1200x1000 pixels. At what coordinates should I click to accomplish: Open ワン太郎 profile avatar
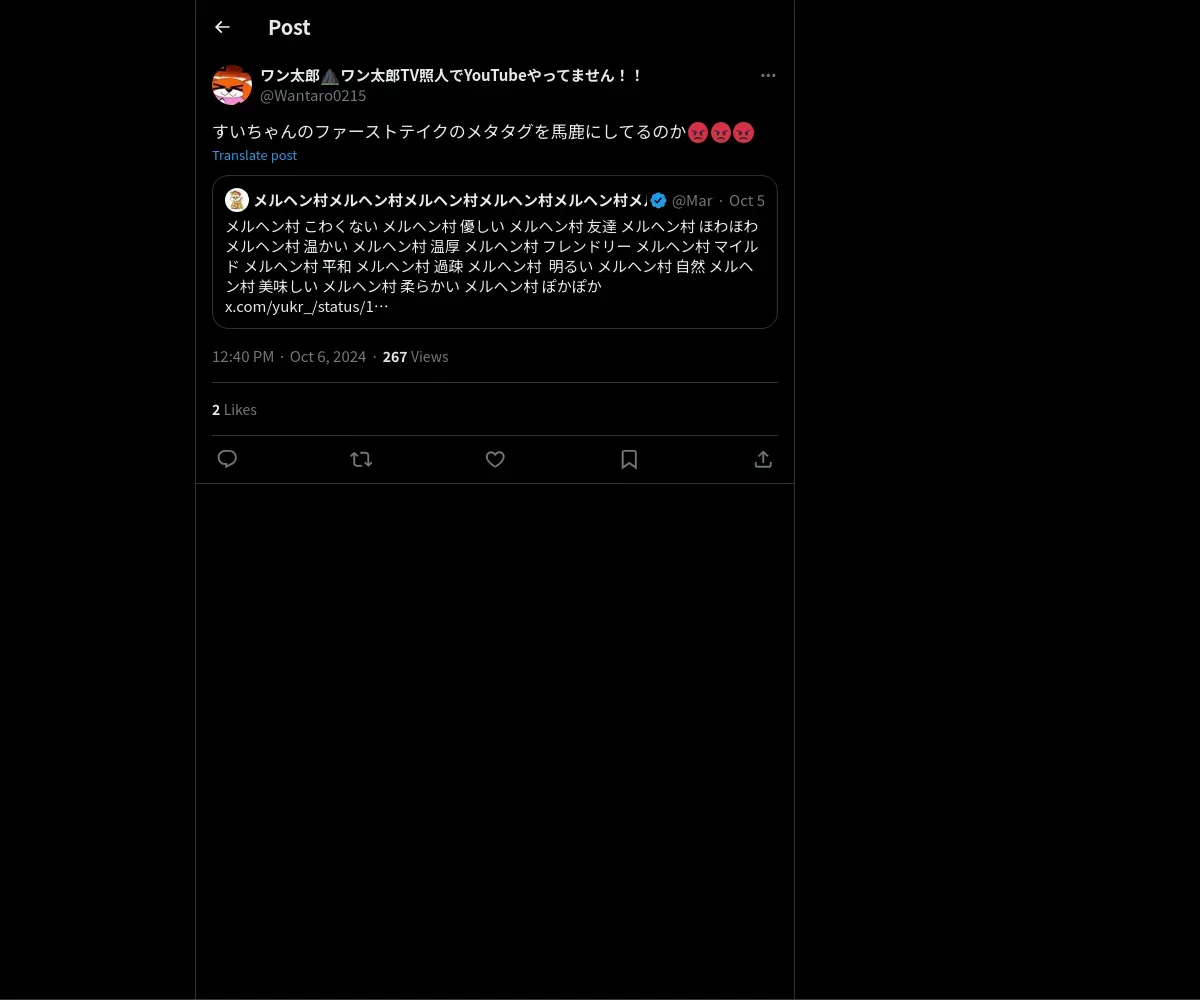[232, 85]
